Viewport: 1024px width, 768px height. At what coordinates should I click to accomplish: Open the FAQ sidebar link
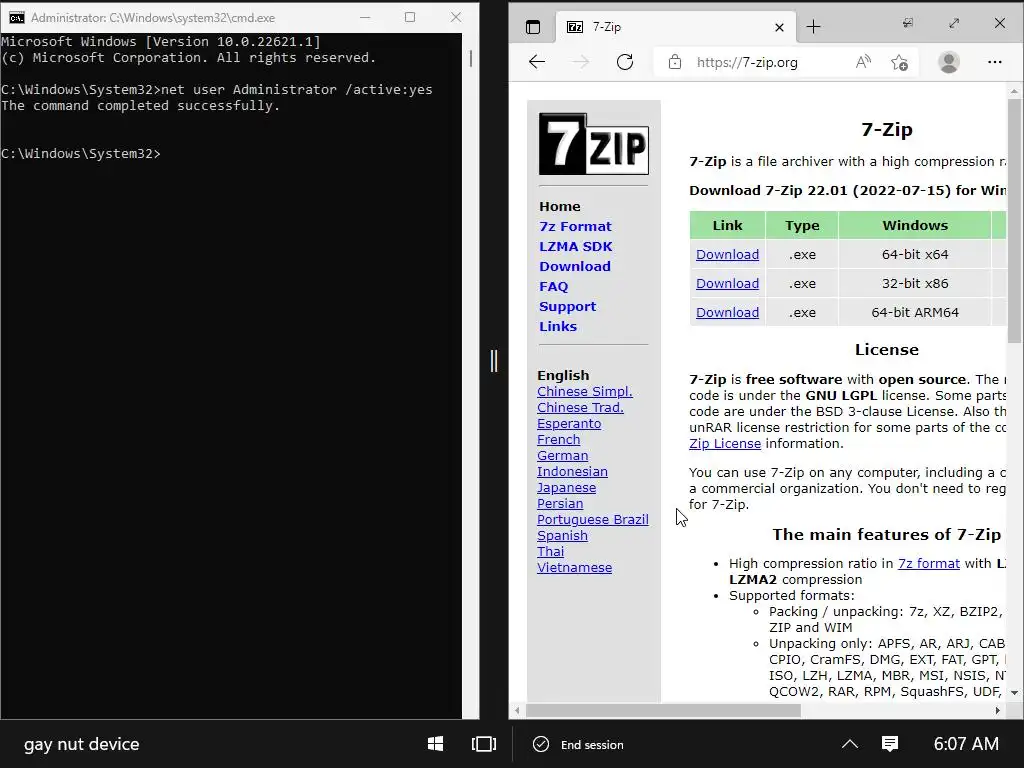click(x=553, y=287)
